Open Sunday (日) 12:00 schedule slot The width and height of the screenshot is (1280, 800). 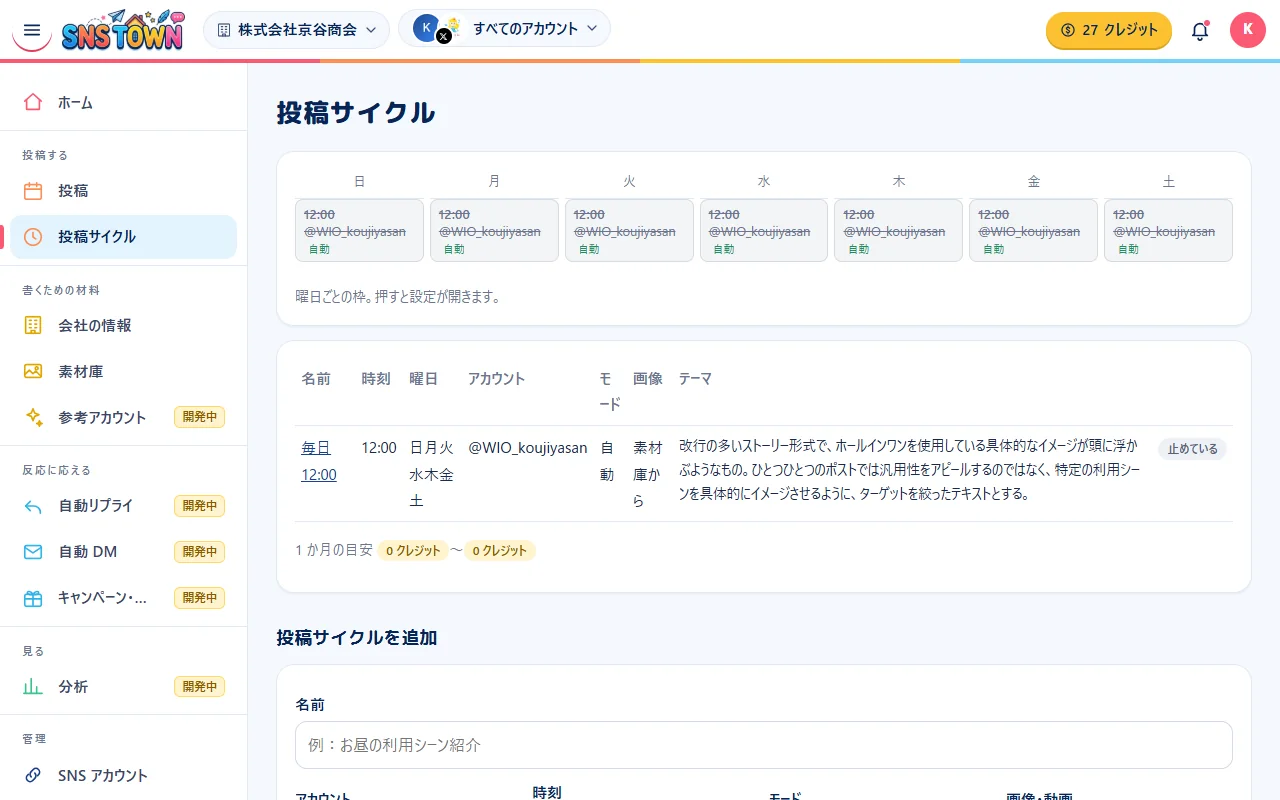pyautogui.click(x=360, y=230)
